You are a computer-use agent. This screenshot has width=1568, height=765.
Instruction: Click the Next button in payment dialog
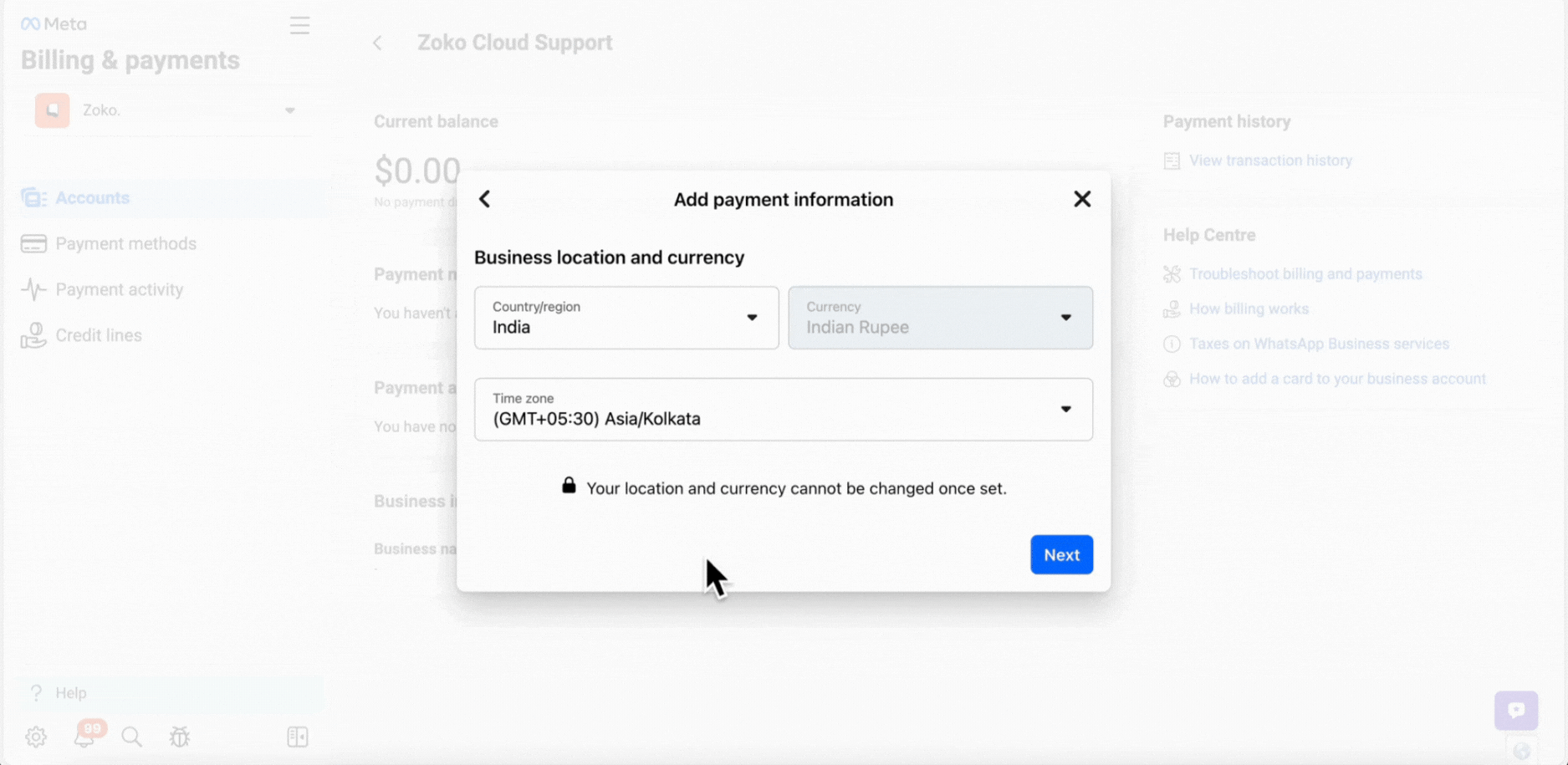coord(1061,554)
